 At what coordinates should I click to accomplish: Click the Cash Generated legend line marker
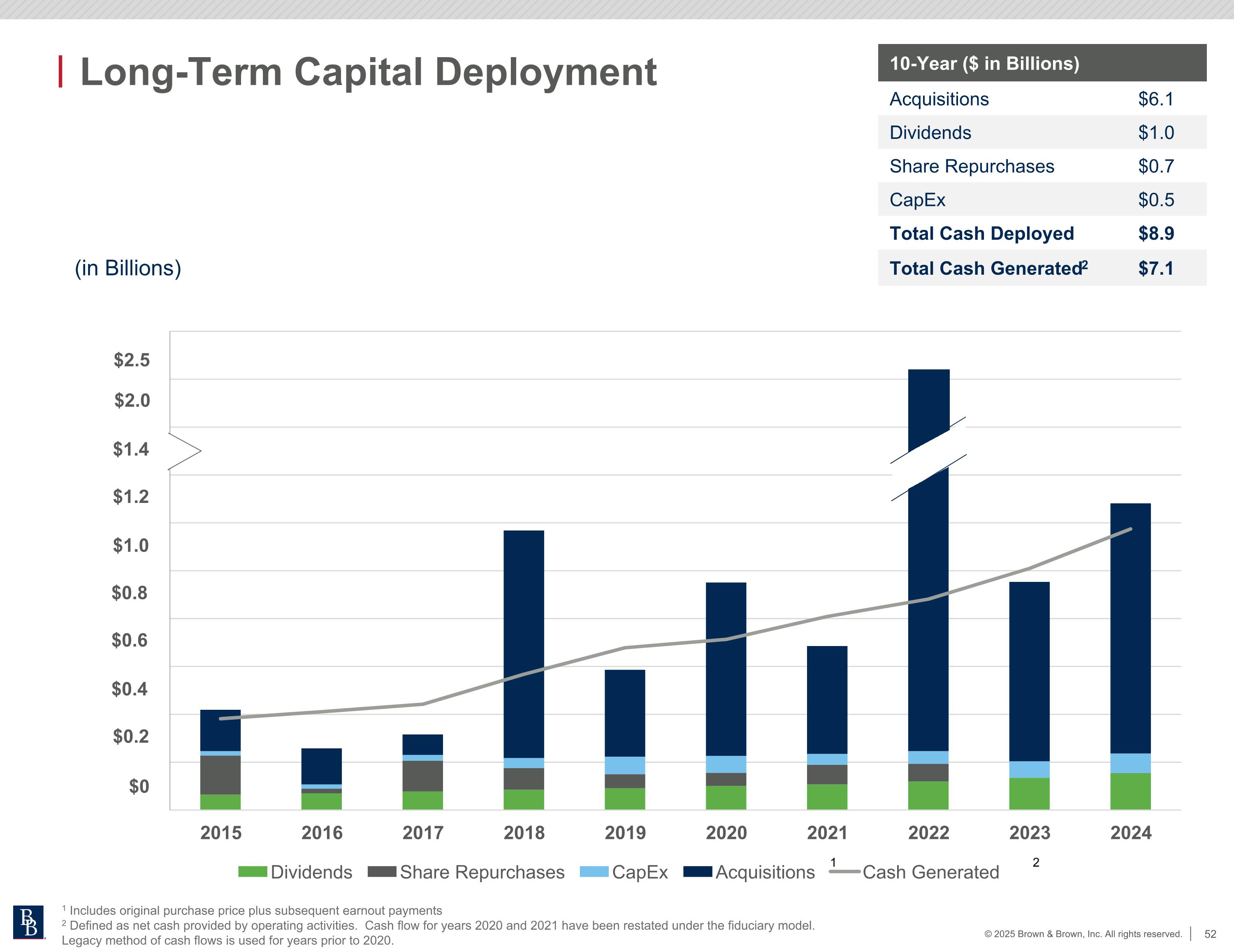844,872
